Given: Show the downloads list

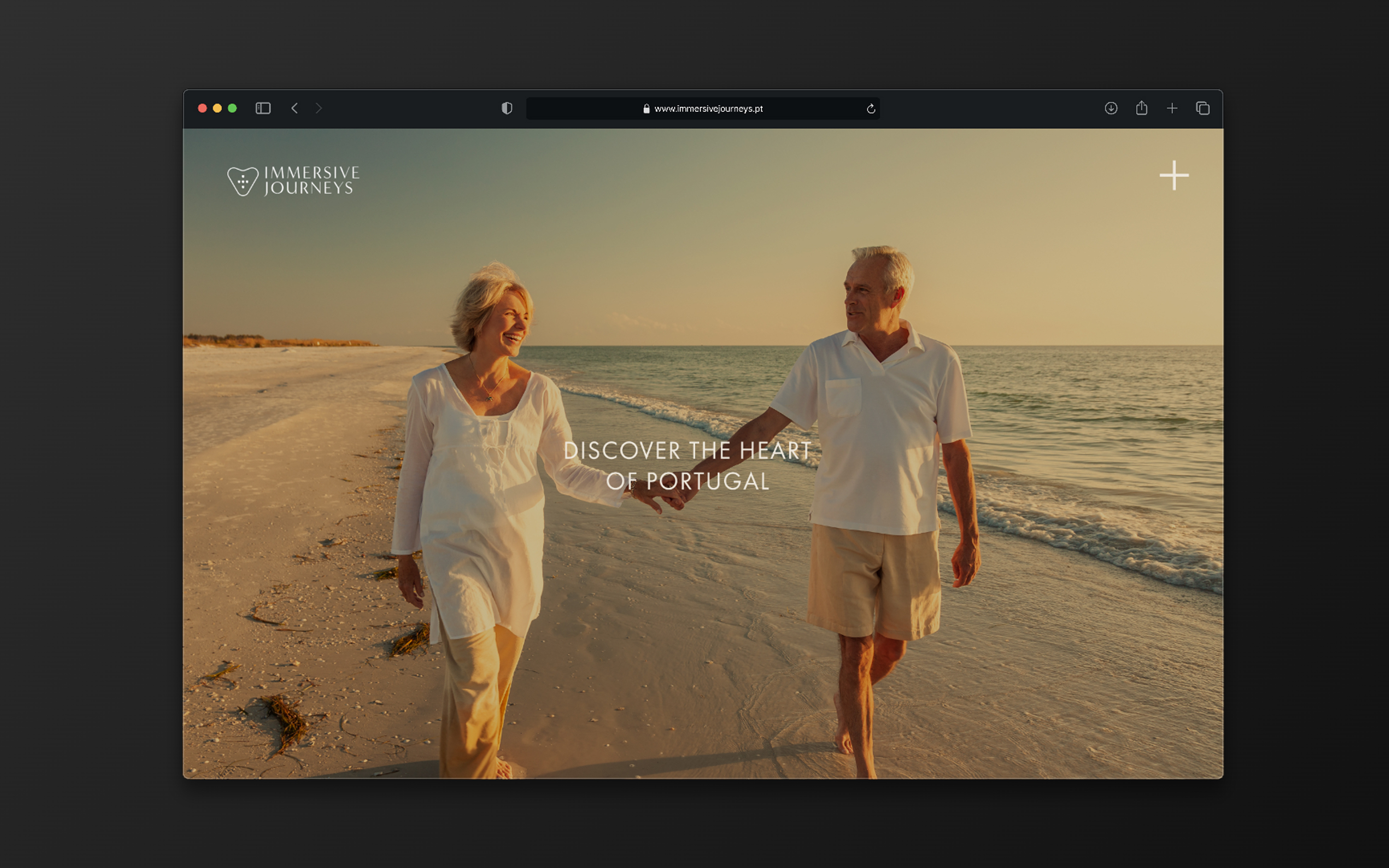Looking at the screenshot, I should click(x=1111, y=108).
